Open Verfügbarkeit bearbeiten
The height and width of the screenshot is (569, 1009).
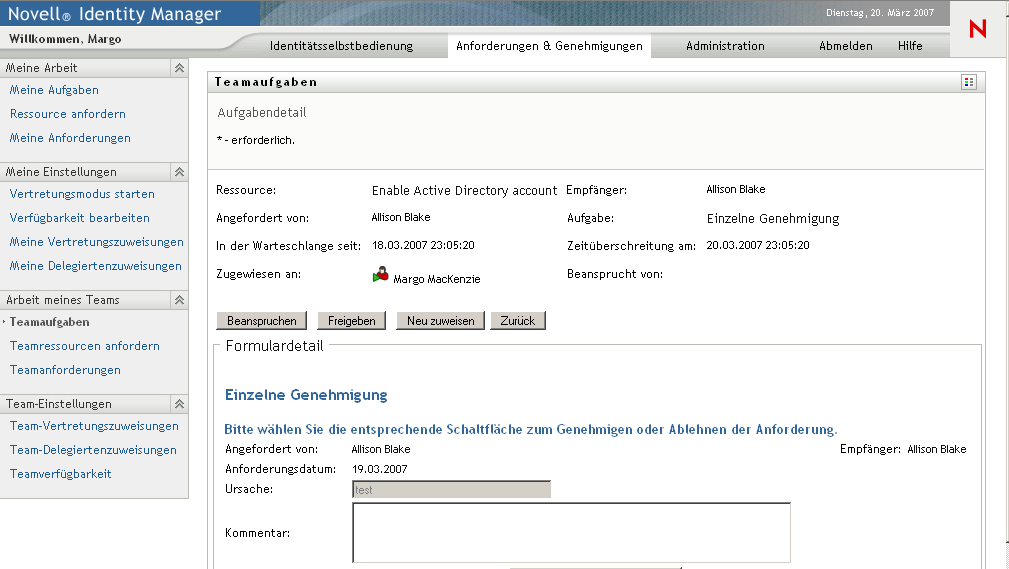point(79,218)
